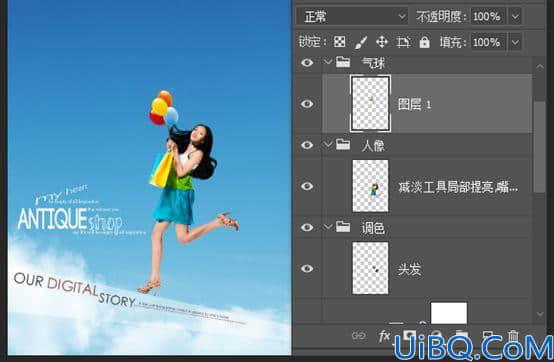Select the 人像 group name
Image resolution: width=554 pixels, height=362 pixels.
[x=373, y=146]
